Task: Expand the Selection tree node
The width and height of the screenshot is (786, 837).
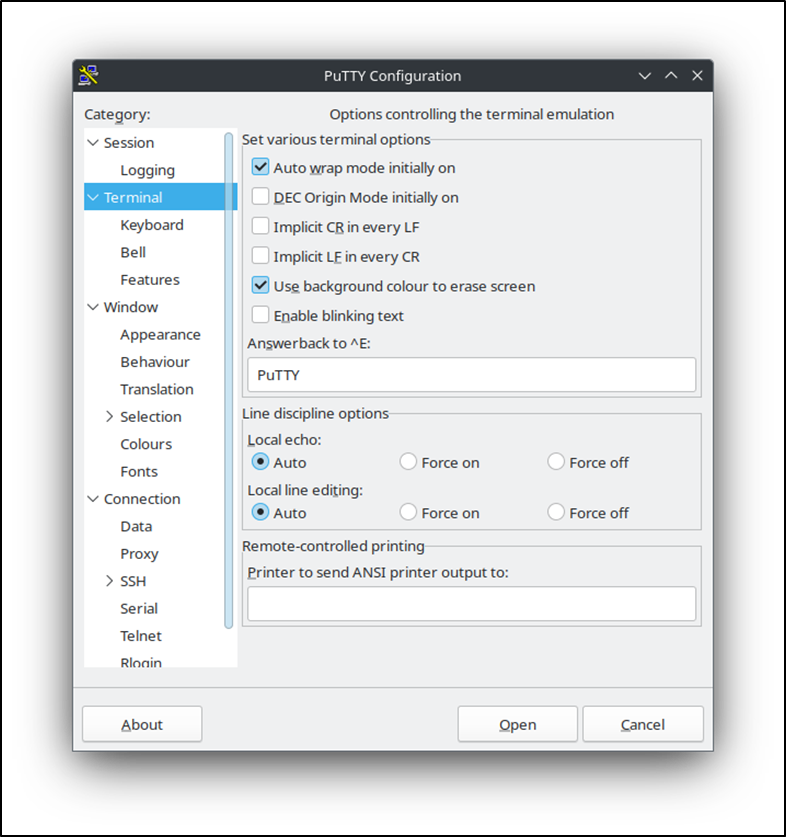Action: click(109, 416)
